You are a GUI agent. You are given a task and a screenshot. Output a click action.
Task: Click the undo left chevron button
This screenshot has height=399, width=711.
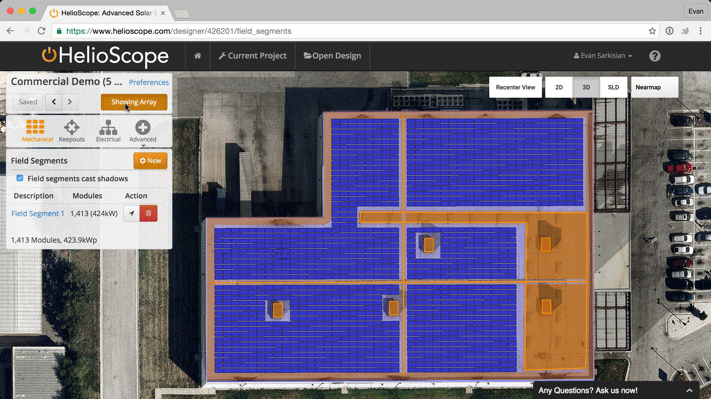(x=54, y=102)
